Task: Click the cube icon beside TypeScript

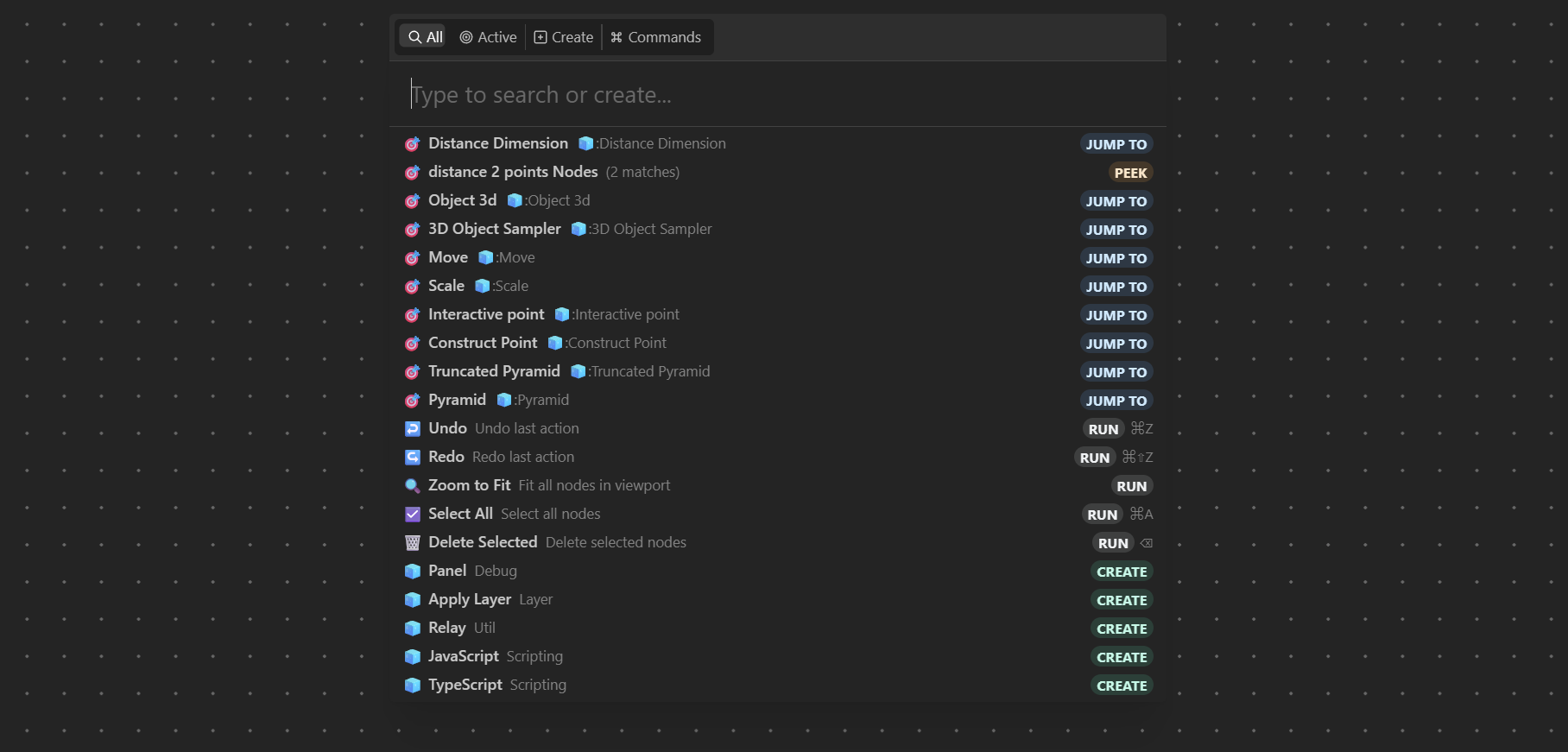Action: click(413, 686)
